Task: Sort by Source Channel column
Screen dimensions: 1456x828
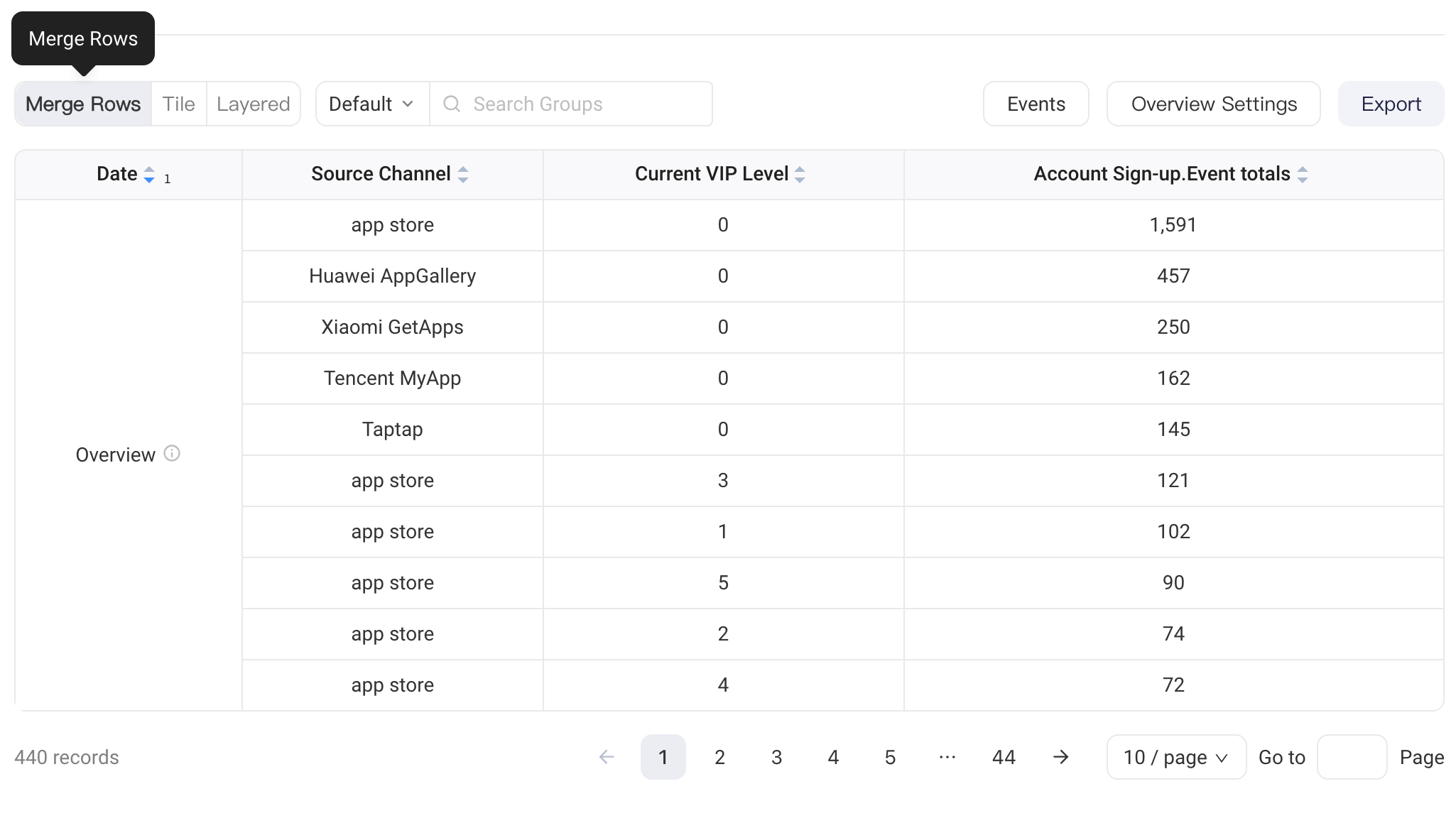Action: point(463,175)
